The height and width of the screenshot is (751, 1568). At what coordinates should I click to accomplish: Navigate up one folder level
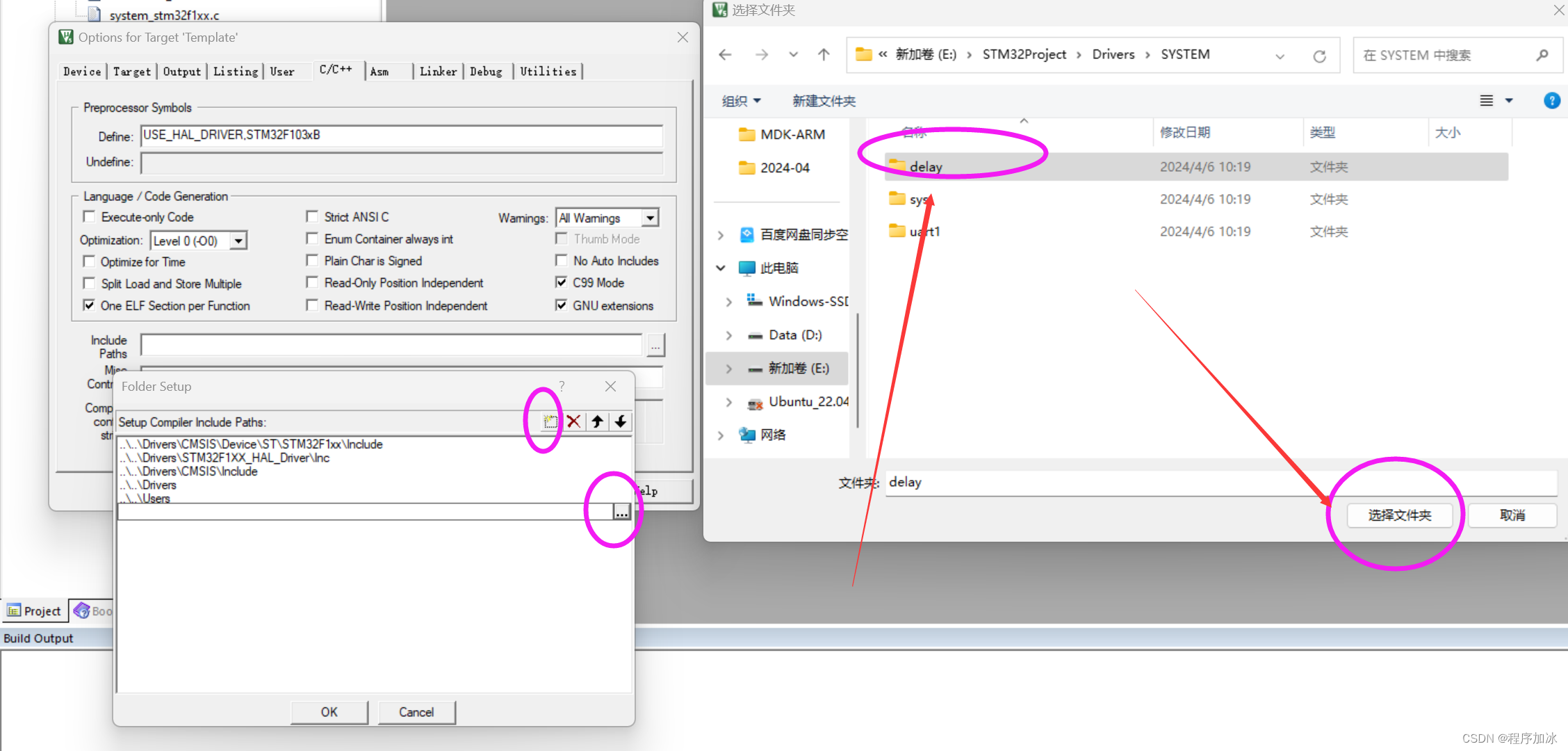[x=824, y=55]
